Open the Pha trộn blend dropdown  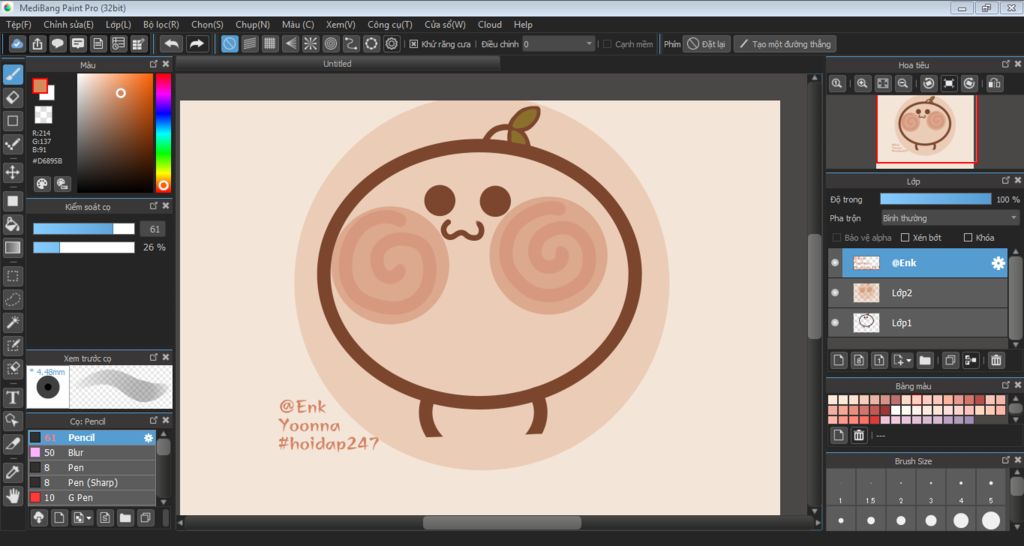tap(950, 218)
